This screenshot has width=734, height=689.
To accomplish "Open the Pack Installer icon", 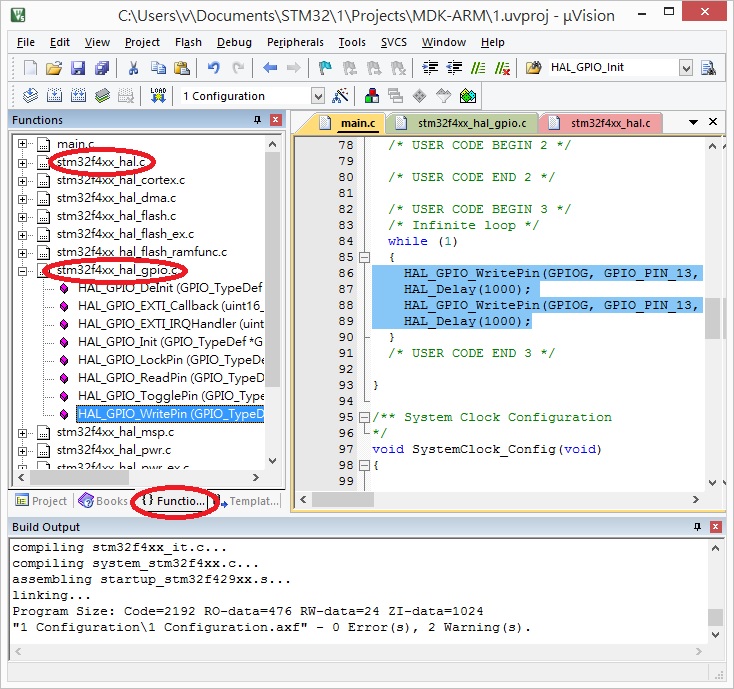I will click(x=468, y=96).
